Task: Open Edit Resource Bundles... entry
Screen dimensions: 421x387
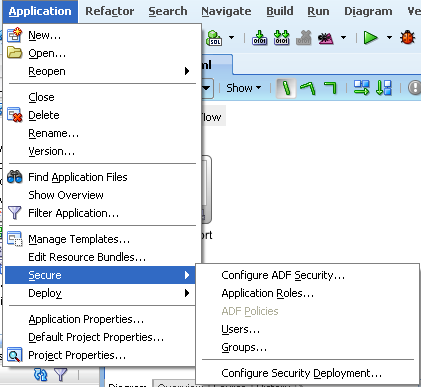Action: [103, 257]
